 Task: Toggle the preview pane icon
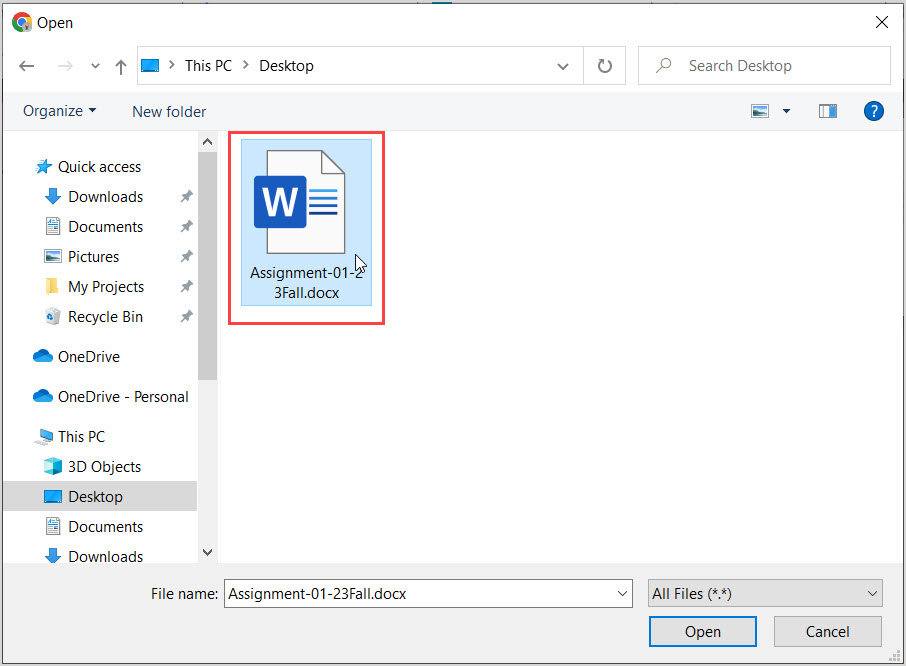pos(827,111)
